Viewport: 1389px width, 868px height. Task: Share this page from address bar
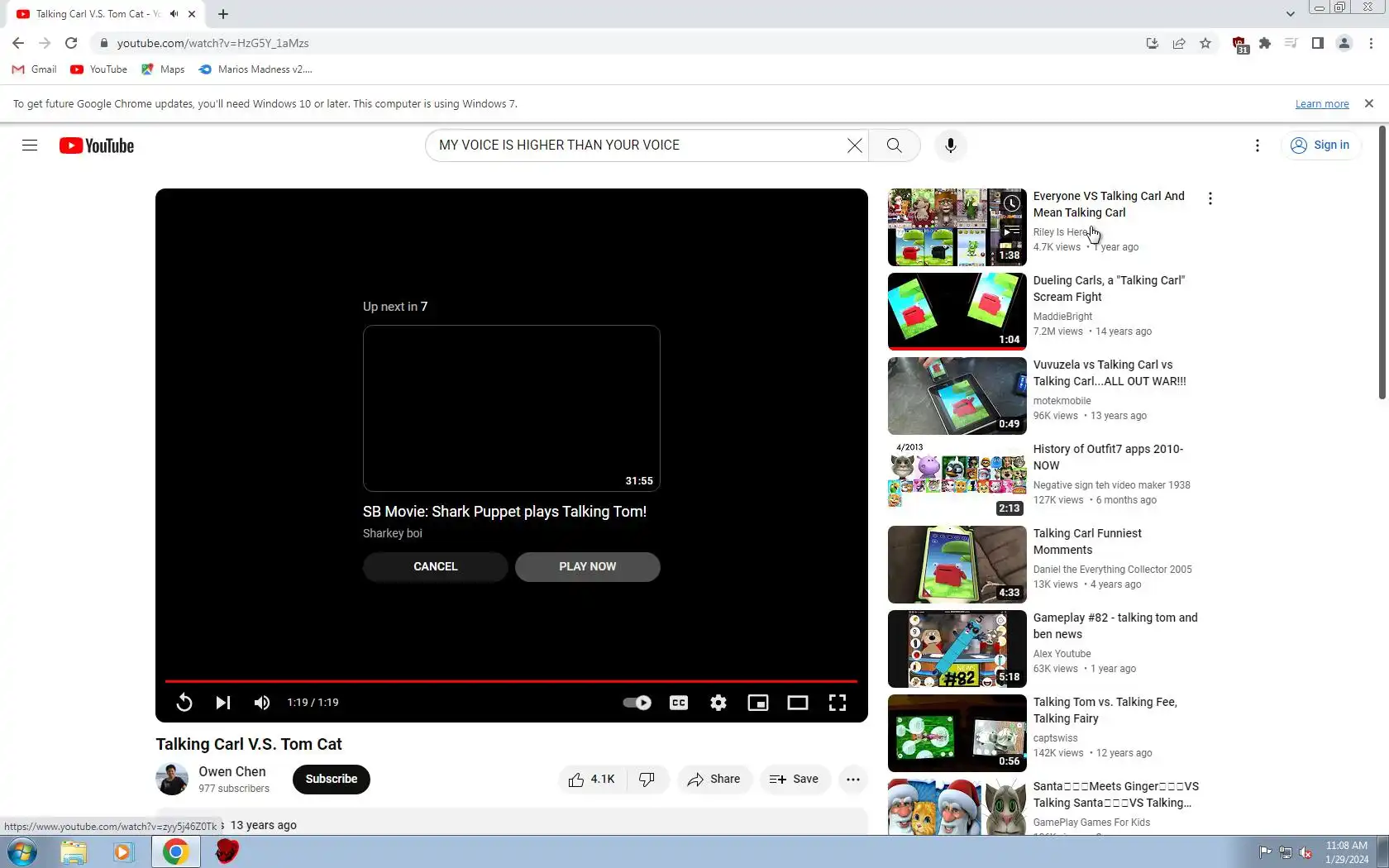point(1179,43)
